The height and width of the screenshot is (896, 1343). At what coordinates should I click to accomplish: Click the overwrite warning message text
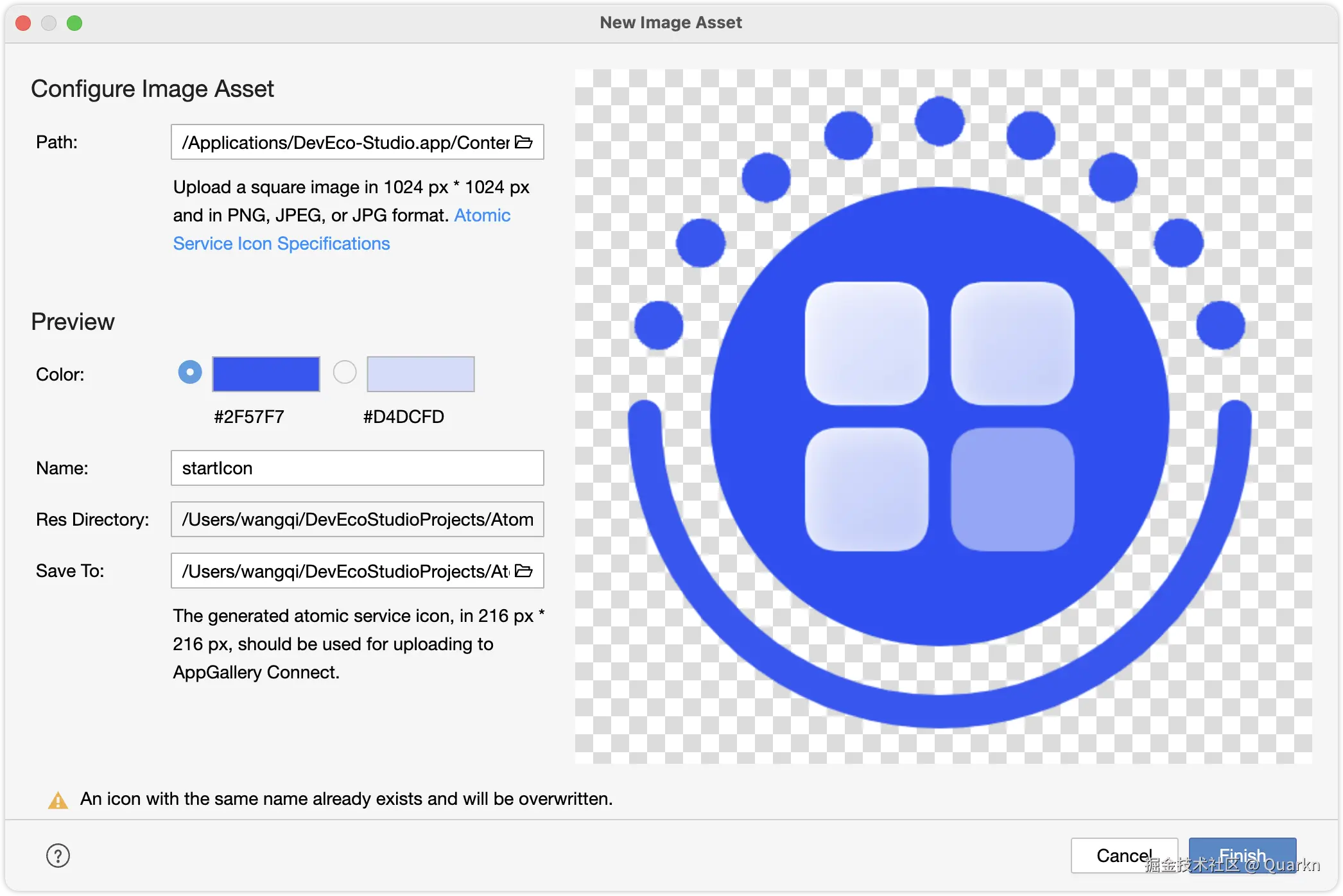pos(346,799)
